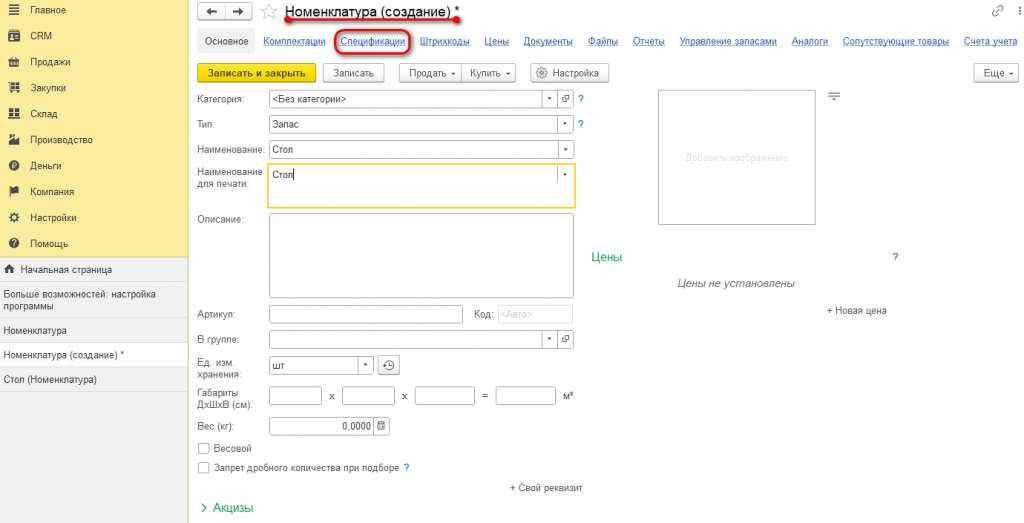Open the Управление запасами tab
The image size is (1024, 523).
tap(728, 41)
